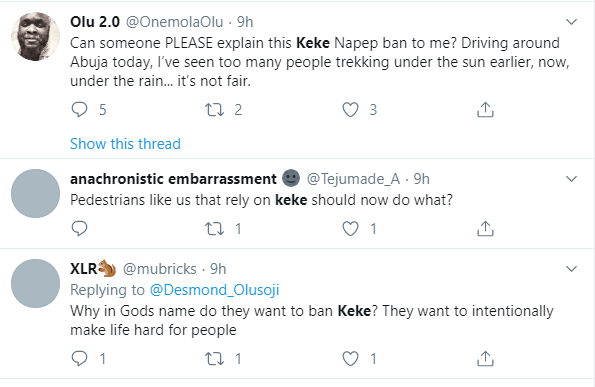This screenshot has height=387, width=595.
Task: Retweet Olu 2.0's tweet about Abuja
Action: [214, 110]
